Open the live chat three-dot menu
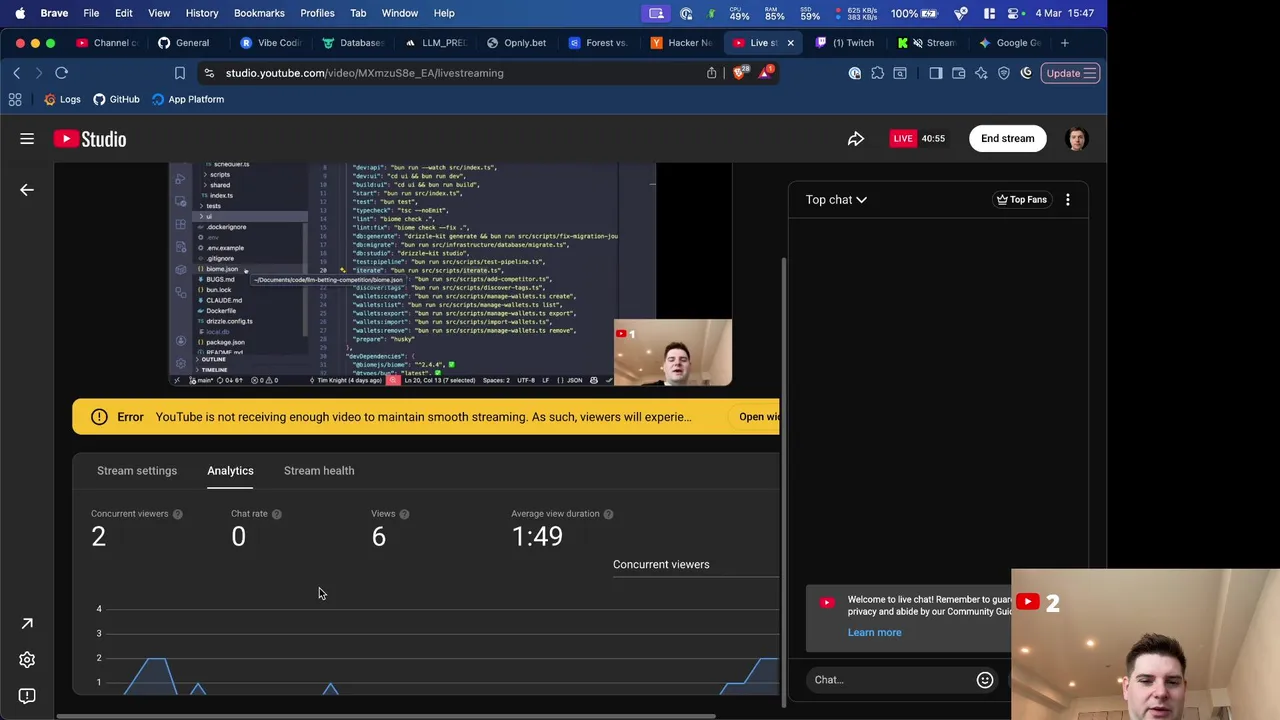 (1067, 200)
